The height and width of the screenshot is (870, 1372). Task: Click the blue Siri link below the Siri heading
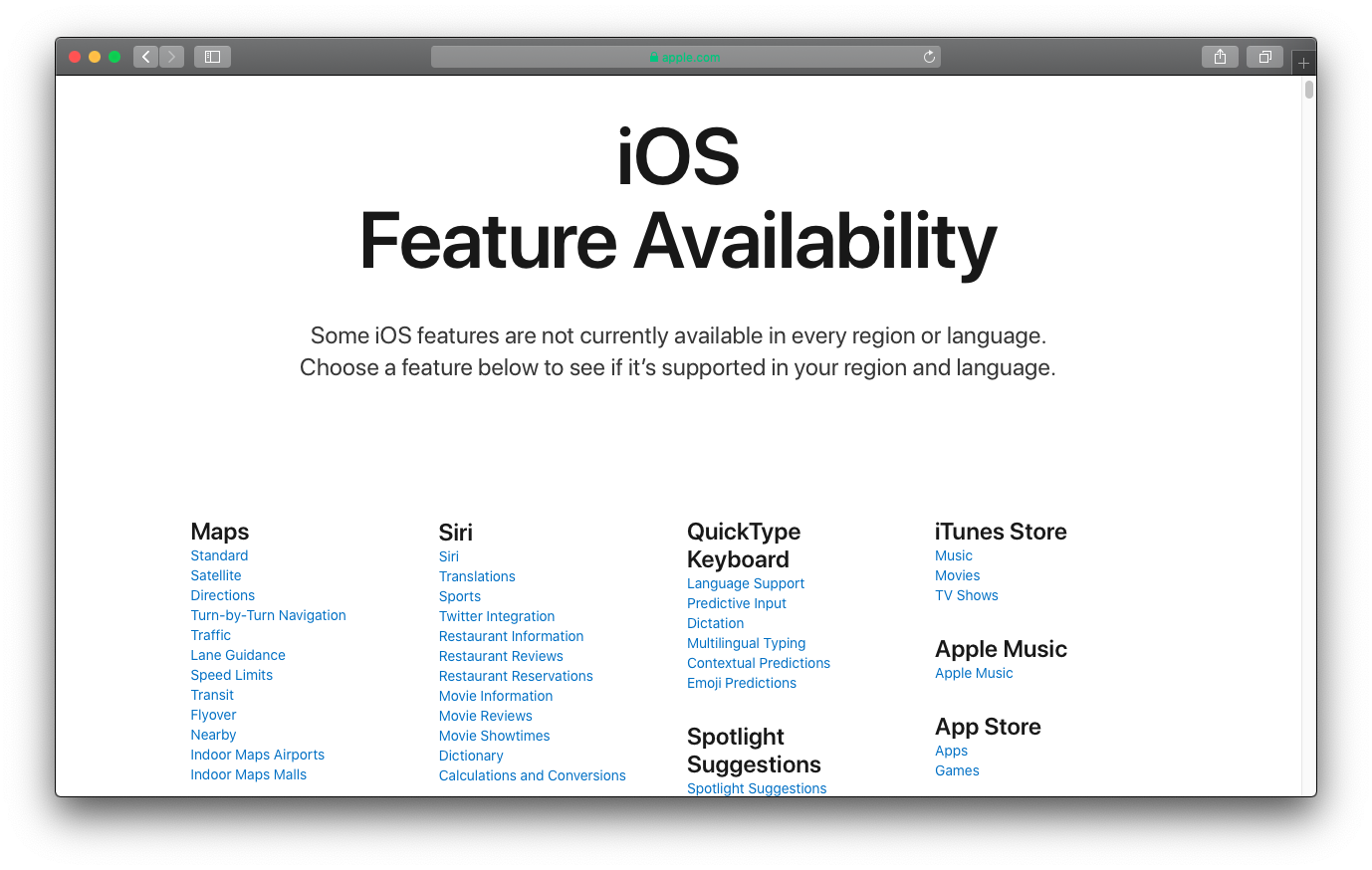(449, 556)
